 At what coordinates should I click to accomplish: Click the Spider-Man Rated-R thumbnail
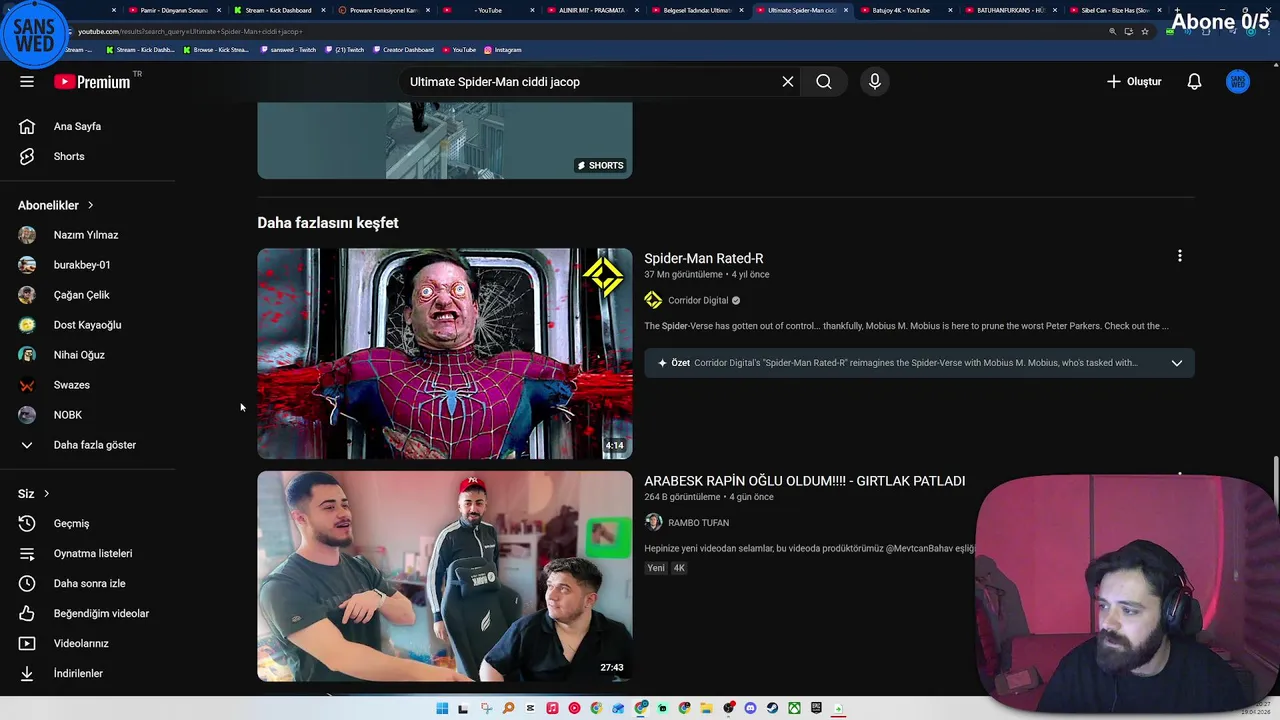445,354
